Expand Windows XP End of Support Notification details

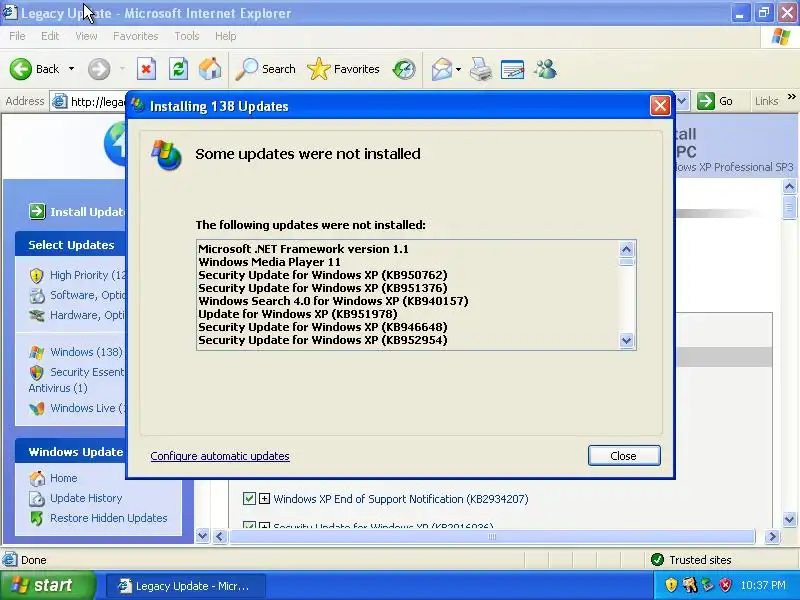click(264, 498)
